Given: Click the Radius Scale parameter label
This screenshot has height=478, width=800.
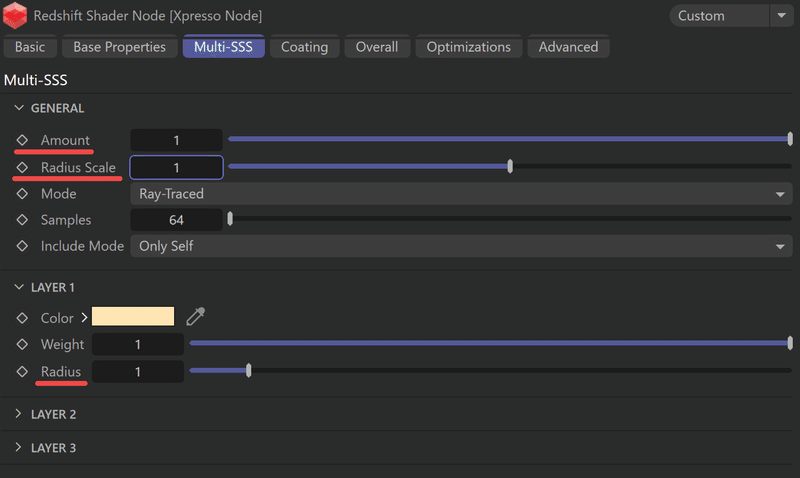Looking at the screenshot, I should pyautogui.click(x=78, y=167).
